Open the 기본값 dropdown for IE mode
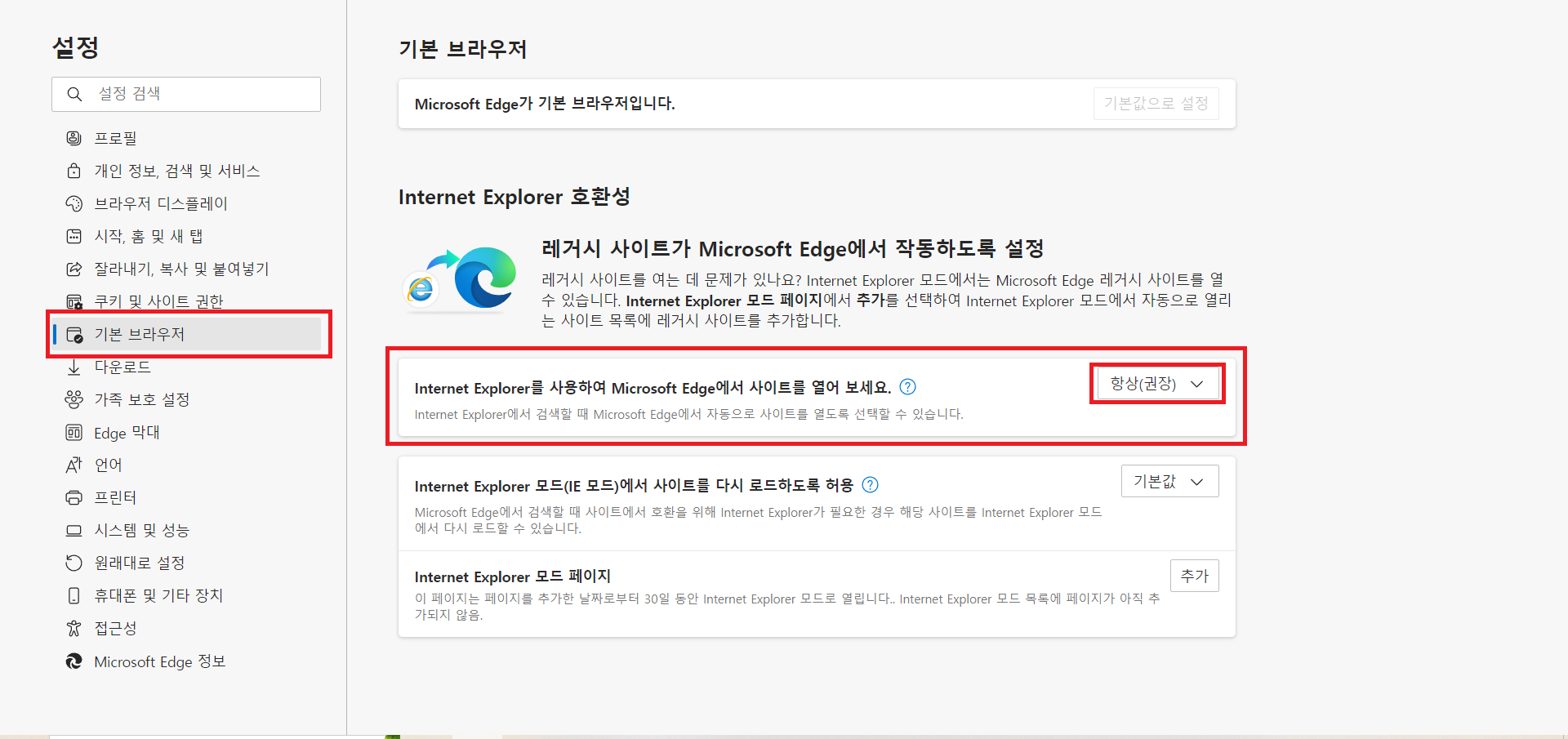The height and width of the screenshot is (739, 1568). [1169, 481]
